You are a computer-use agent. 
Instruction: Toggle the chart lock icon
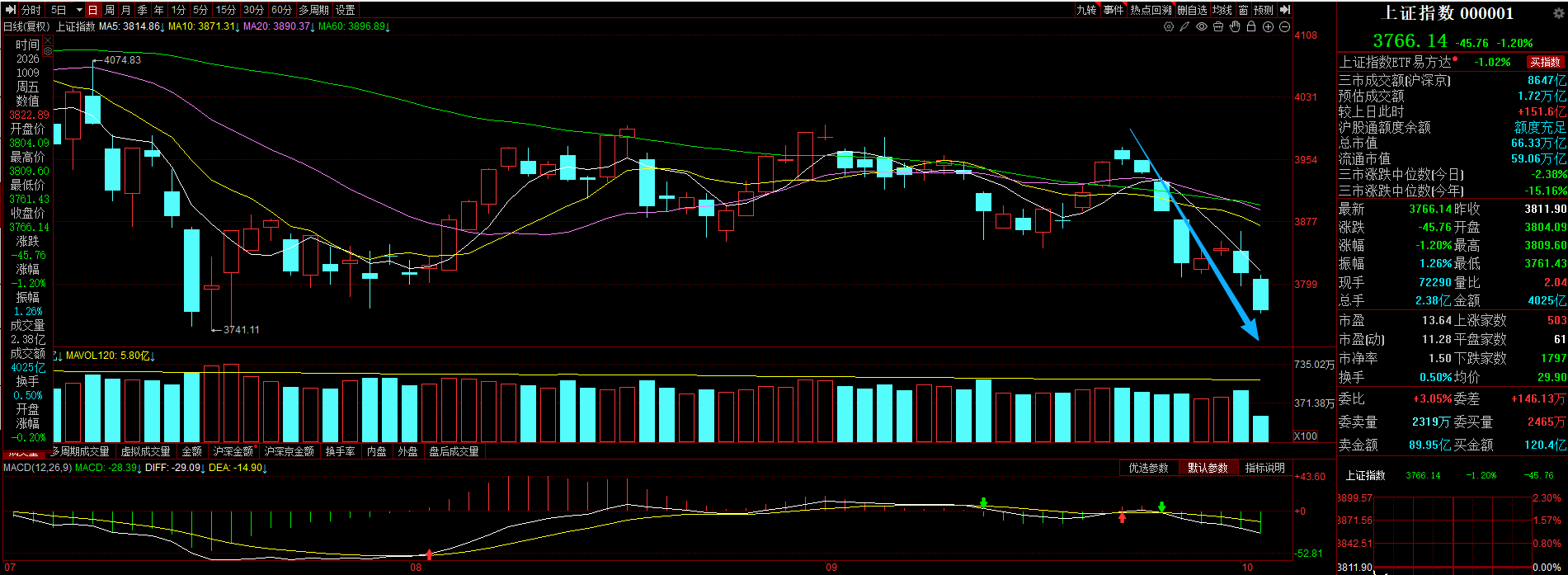tap(1251, 26)
